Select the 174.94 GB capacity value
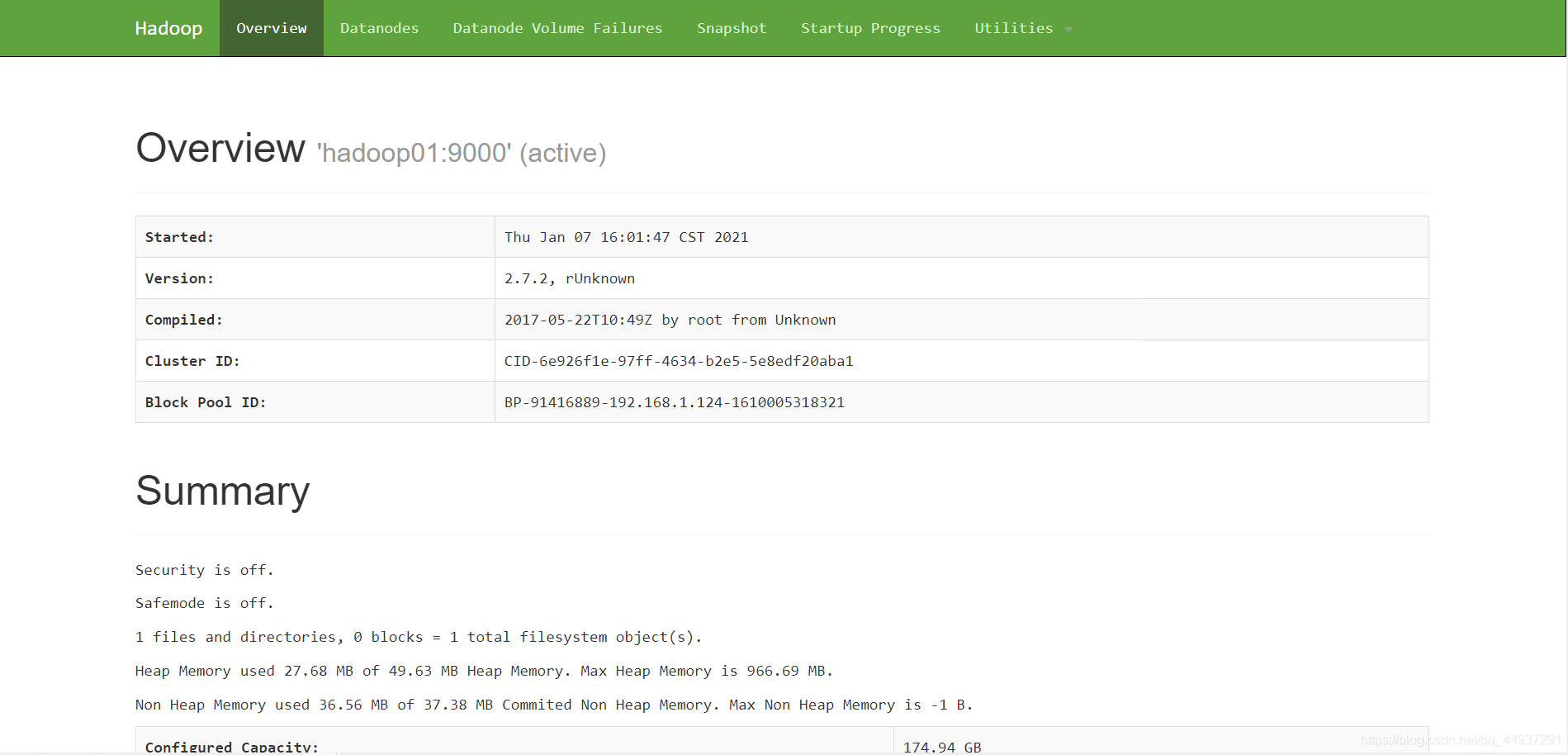1568x755 pixels. [942, 746]
